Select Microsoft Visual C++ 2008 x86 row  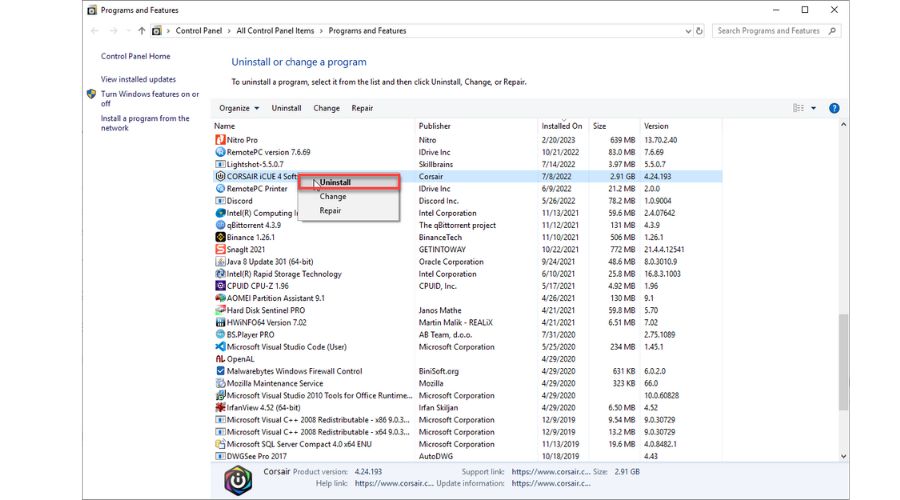(468, 420)
